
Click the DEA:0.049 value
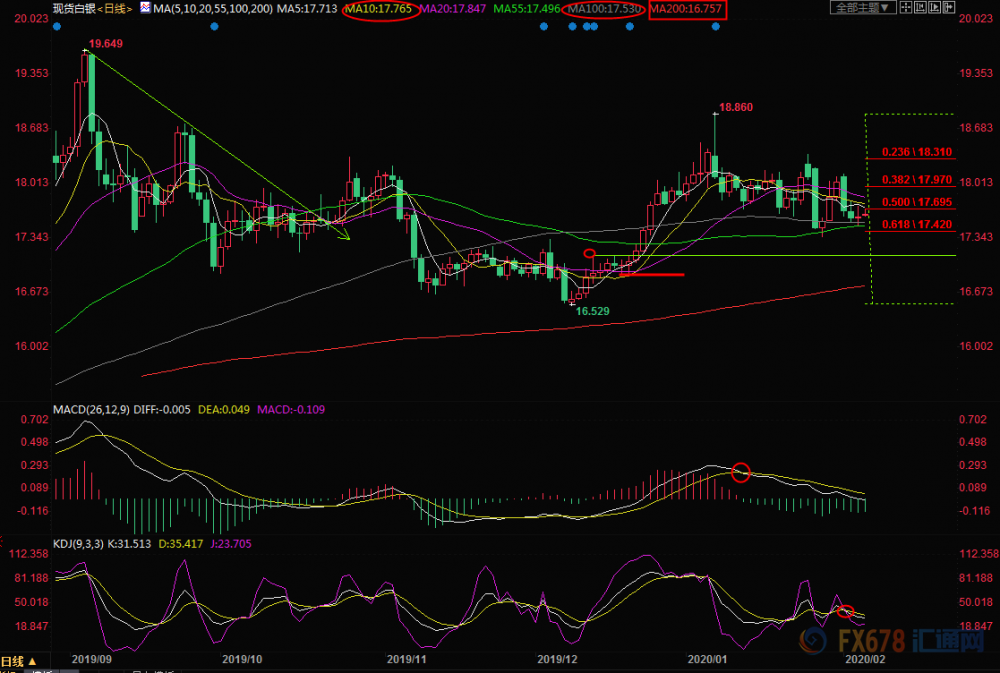pos(224,410)
